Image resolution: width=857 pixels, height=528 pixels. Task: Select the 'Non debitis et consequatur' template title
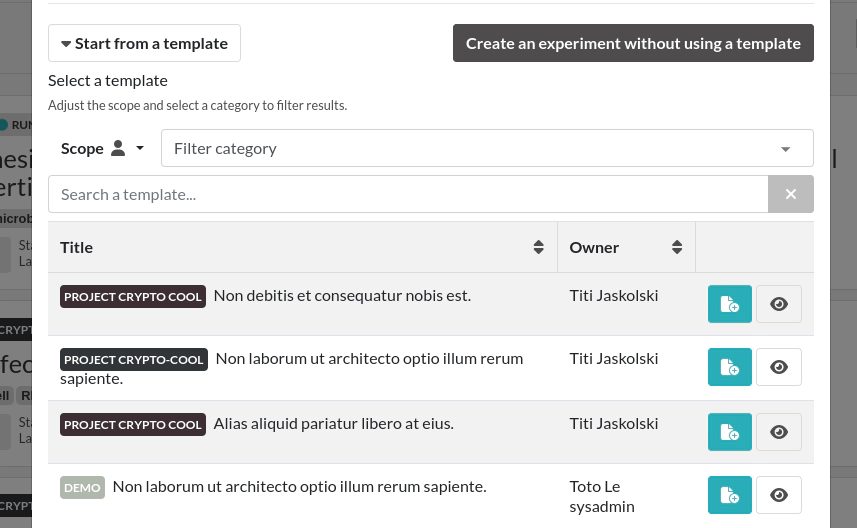342,295
